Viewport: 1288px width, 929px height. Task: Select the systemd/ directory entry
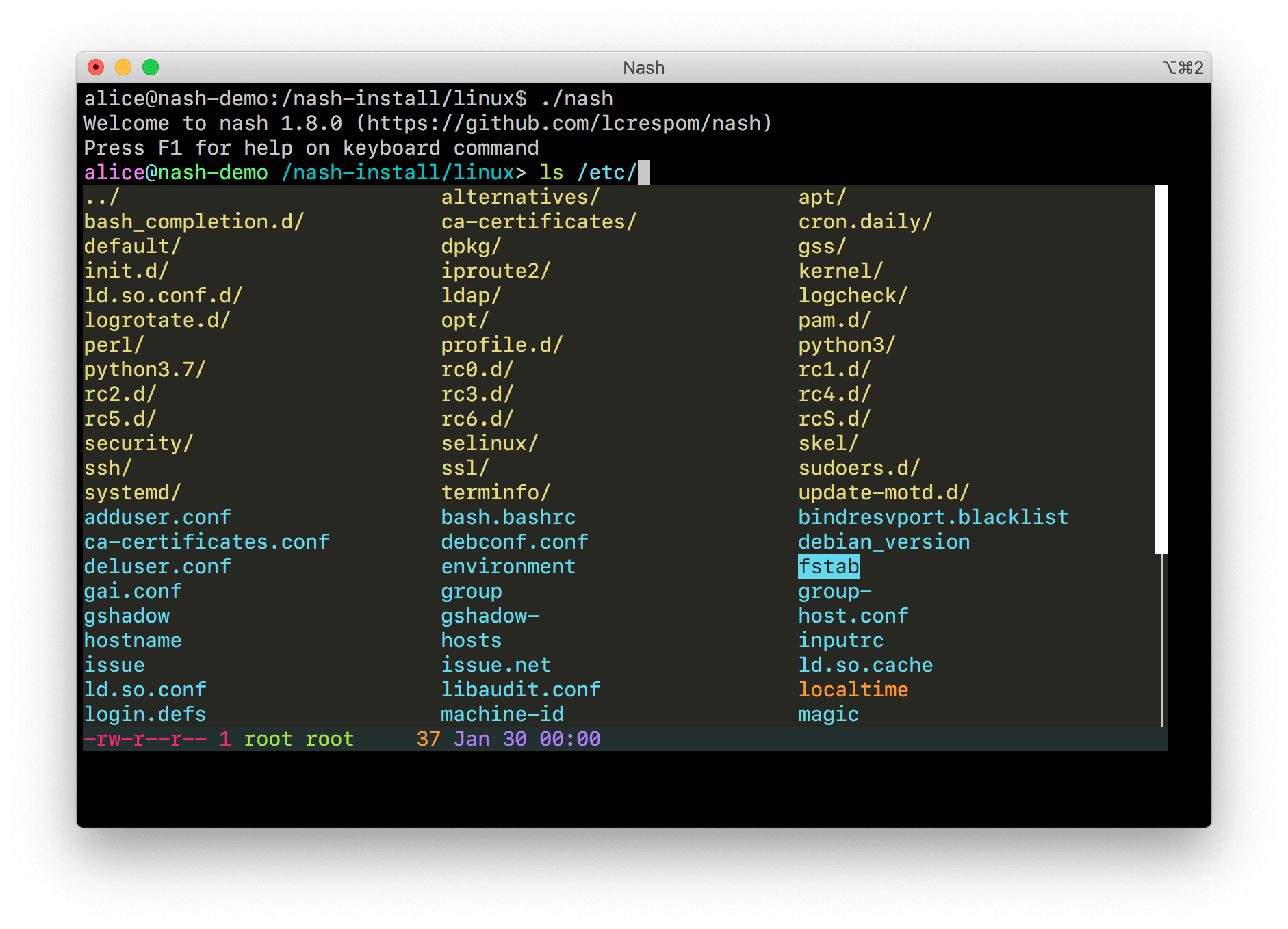132,493
